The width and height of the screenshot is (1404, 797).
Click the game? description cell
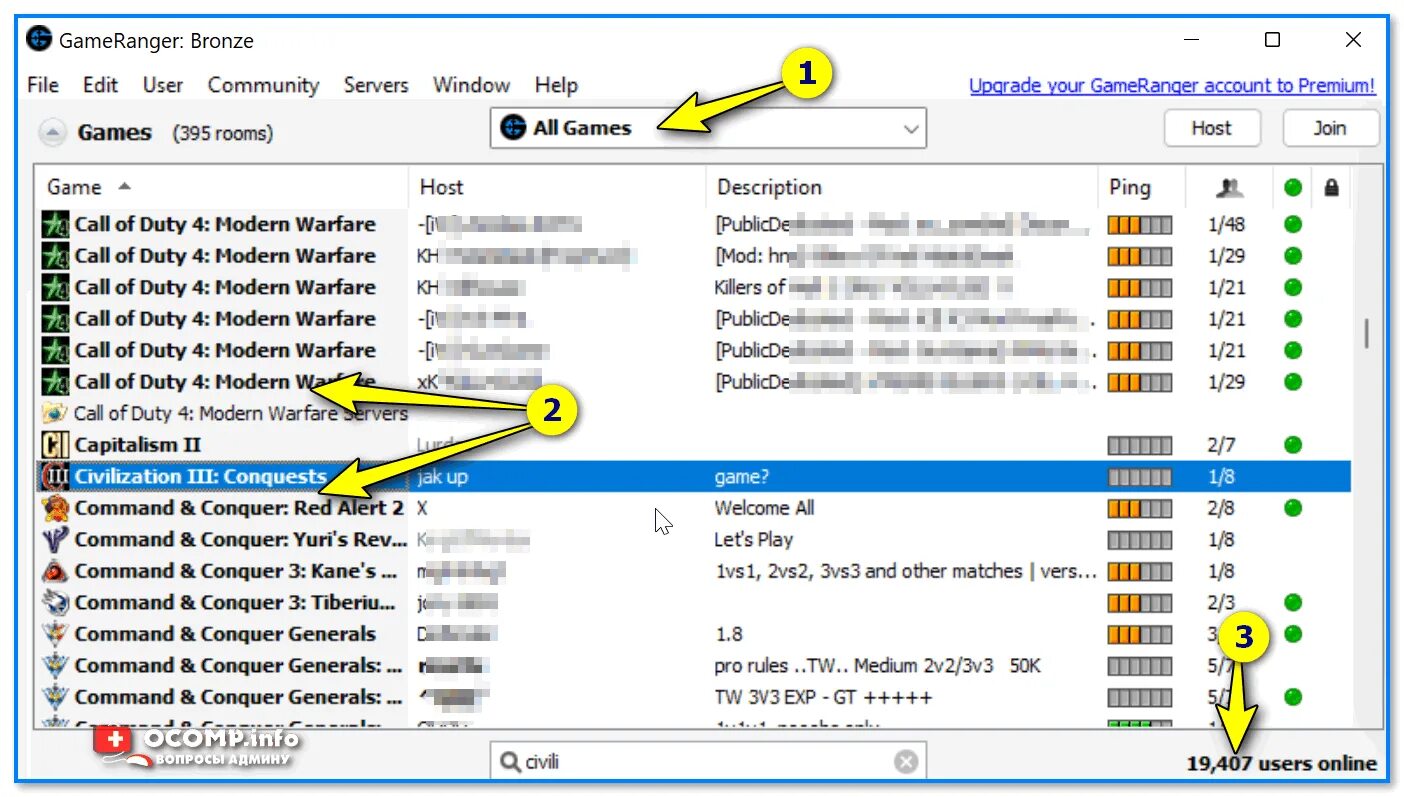point(742,477)
